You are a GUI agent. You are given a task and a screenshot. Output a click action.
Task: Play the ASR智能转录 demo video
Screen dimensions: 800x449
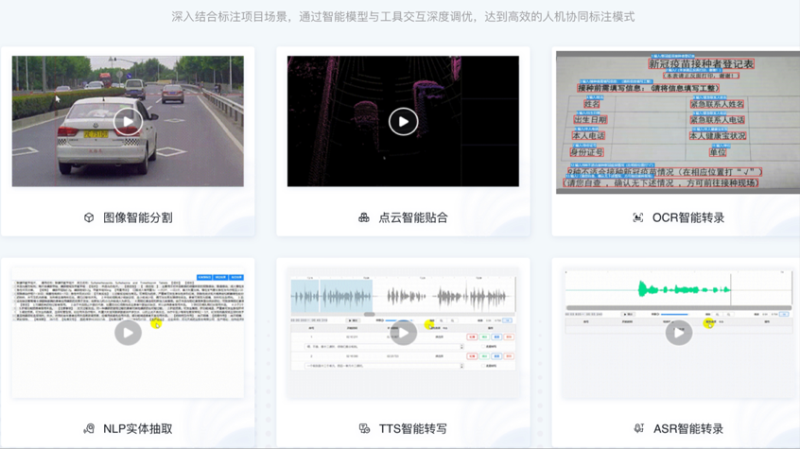(x=679, y=333)
